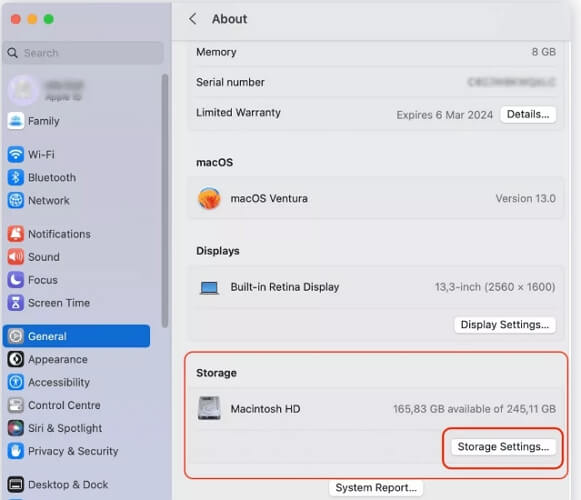Click the Displays section heading
Screen dimensions: 581x500
(x=218, y=251)
